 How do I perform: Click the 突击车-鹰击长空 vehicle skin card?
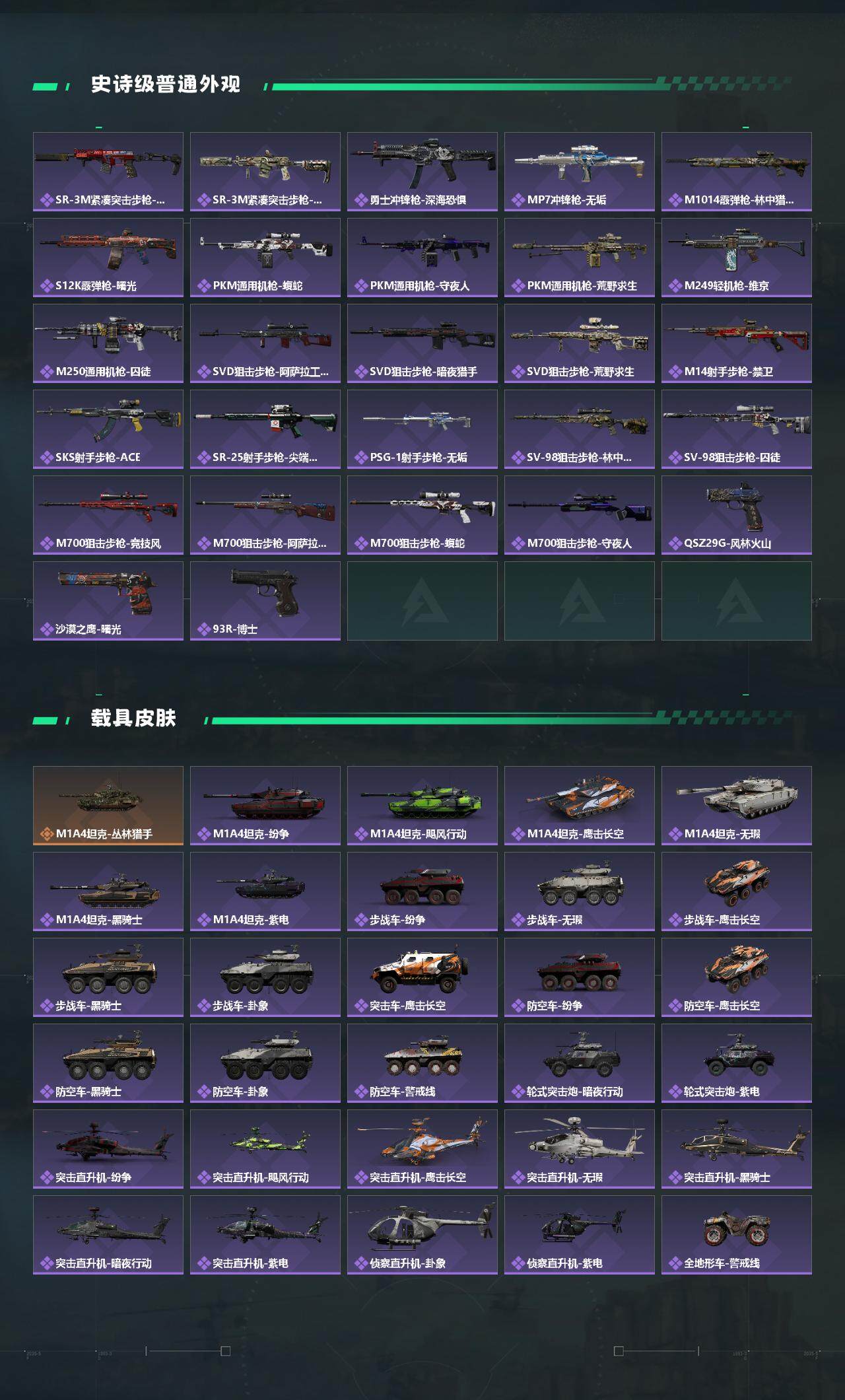click(x=422, y=977)
